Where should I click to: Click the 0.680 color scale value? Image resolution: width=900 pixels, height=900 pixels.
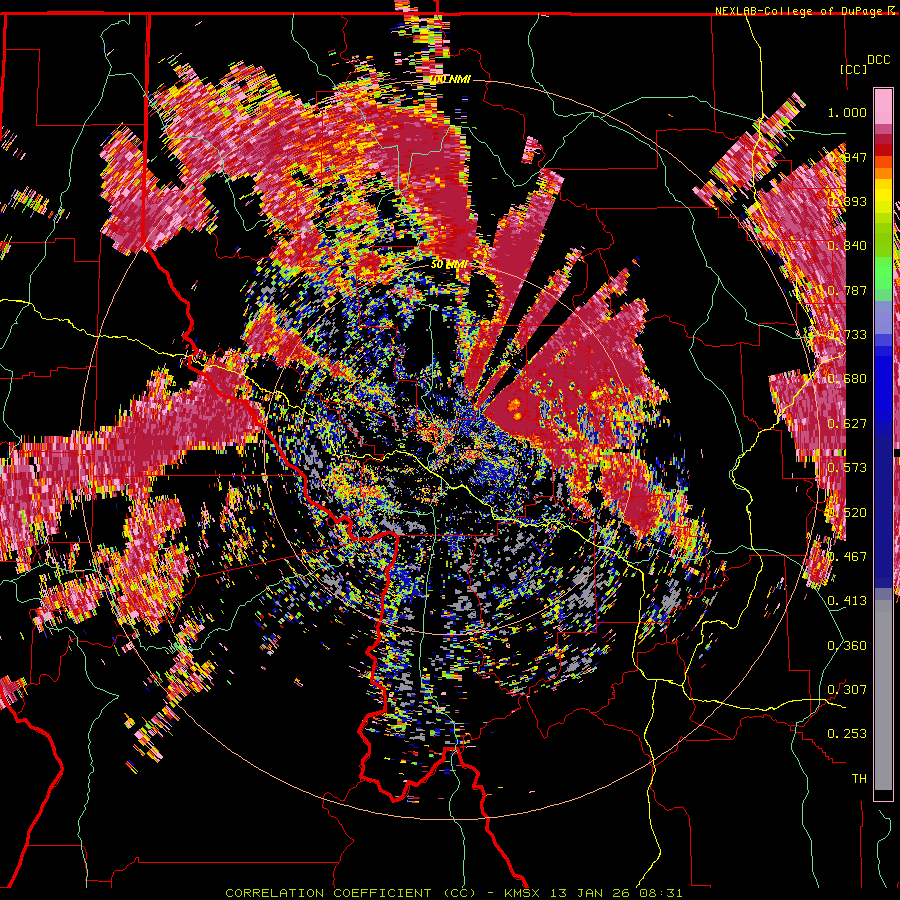coord(847,379)
